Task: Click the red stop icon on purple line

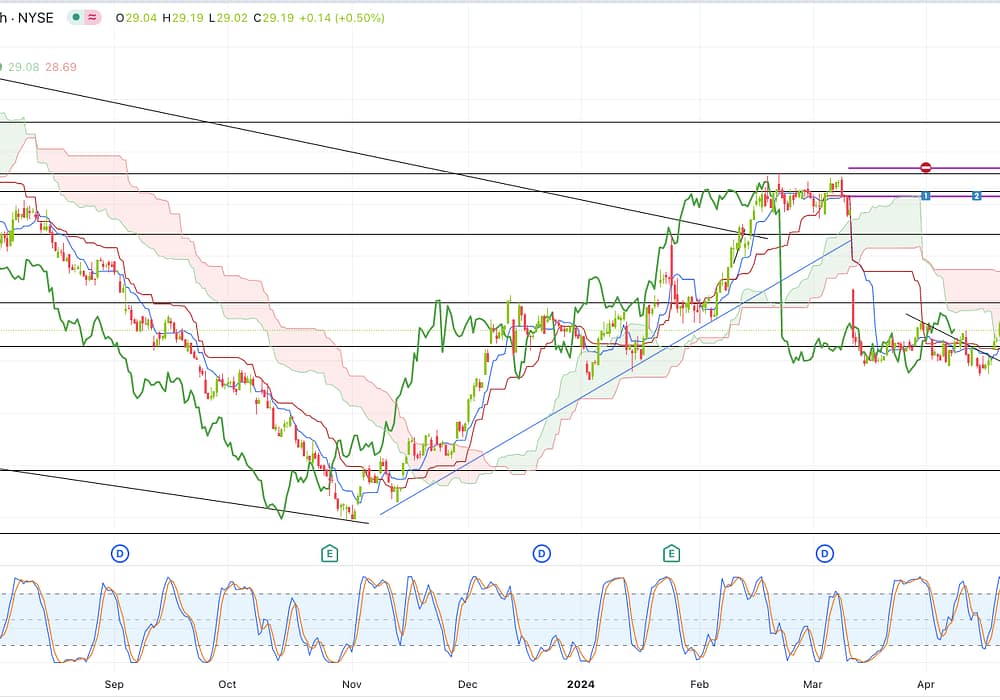Action: (926, 168)
